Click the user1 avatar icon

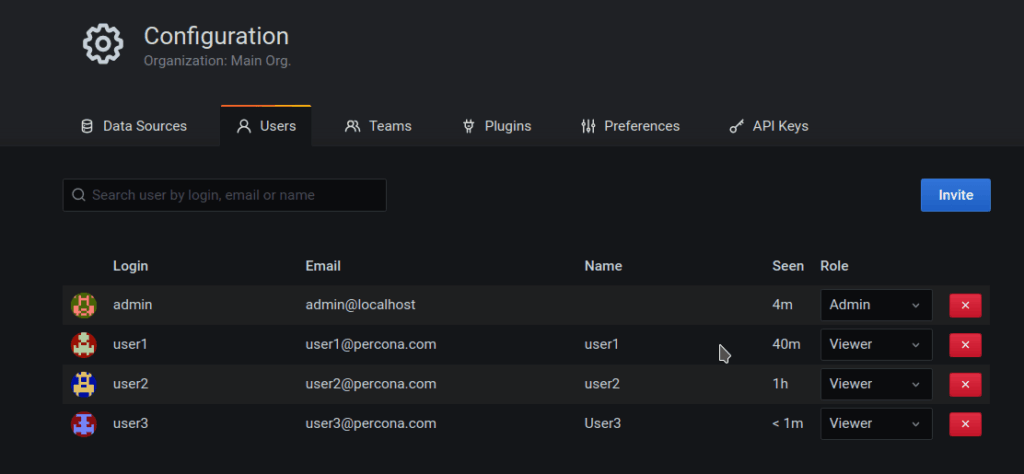click(84, 345)
